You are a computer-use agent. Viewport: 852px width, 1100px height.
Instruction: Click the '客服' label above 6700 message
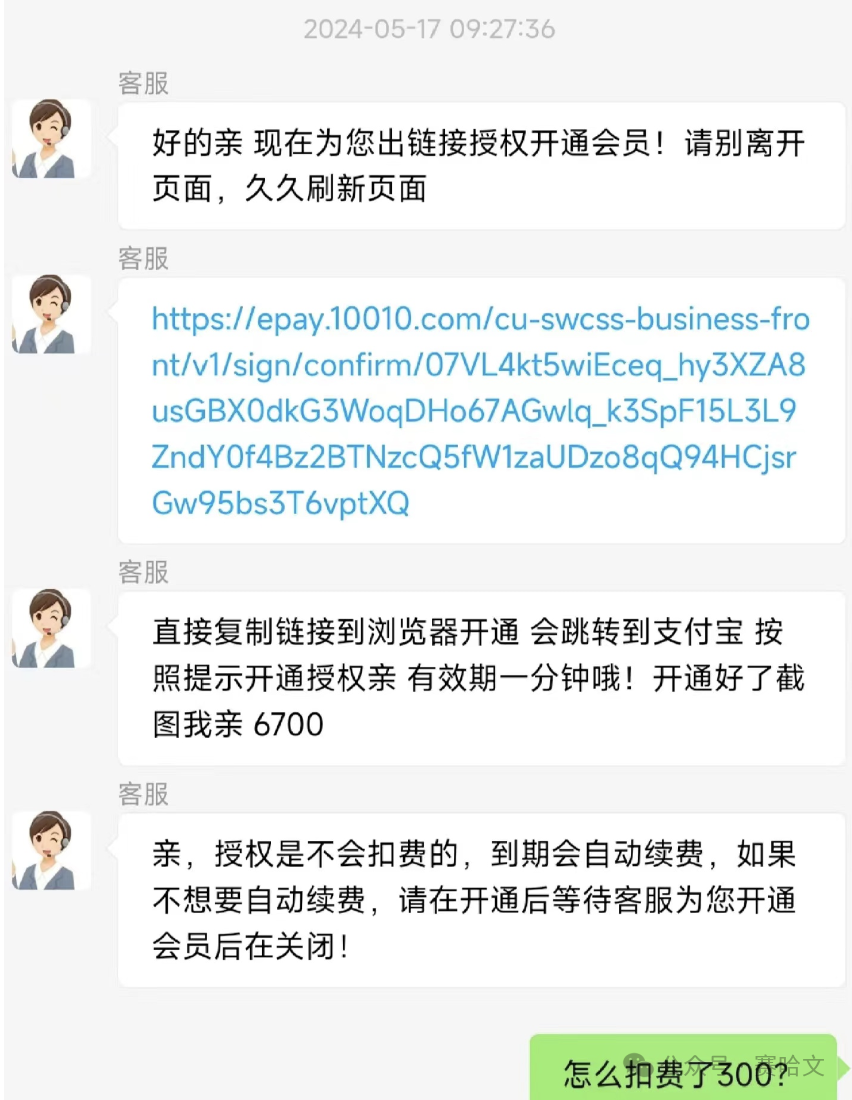tap(143, 572)
